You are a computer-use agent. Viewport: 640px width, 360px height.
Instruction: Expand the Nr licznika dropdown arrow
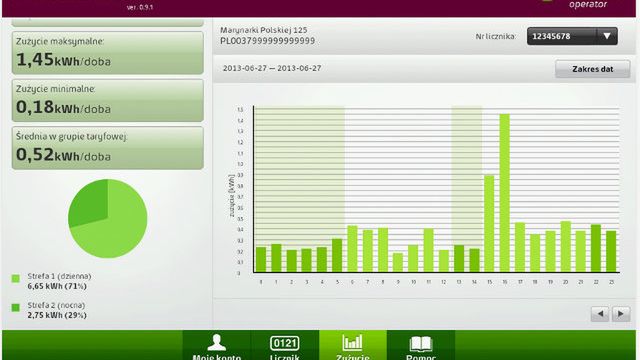coord(607,36)
